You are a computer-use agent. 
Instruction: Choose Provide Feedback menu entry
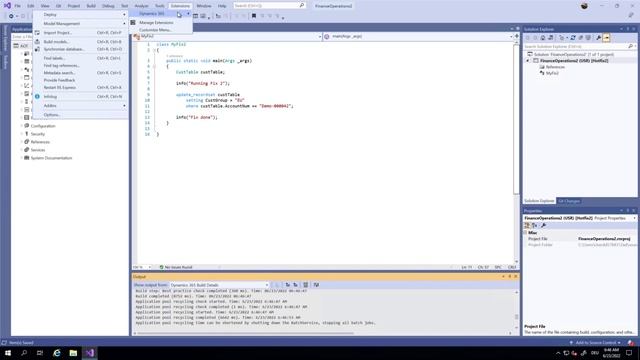point(81,80)
